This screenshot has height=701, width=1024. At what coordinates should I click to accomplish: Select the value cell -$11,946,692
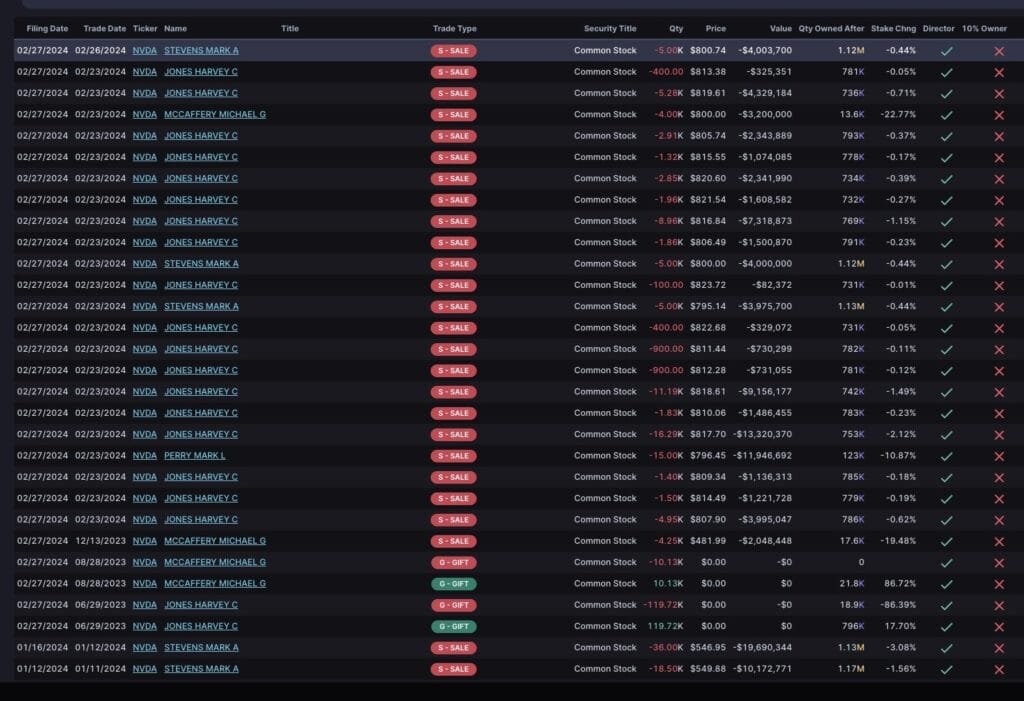[762, 455]
